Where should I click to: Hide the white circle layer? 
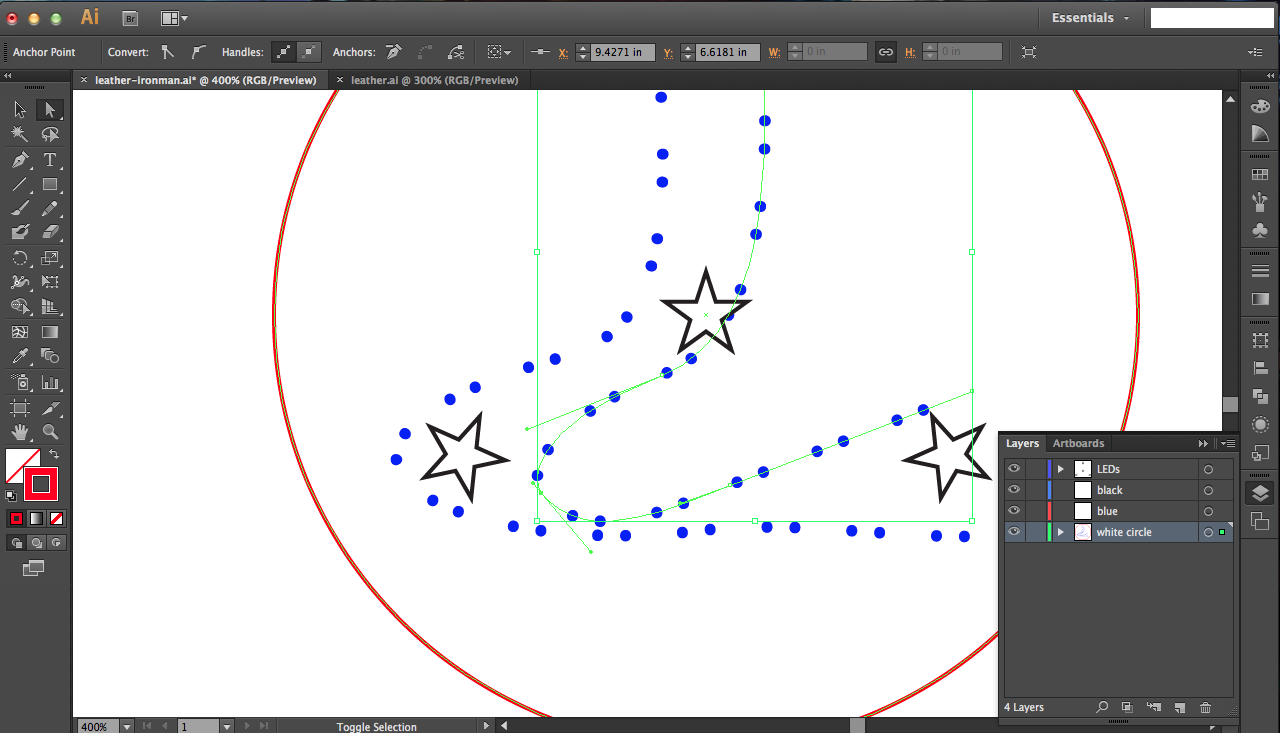click(1014, 532)
